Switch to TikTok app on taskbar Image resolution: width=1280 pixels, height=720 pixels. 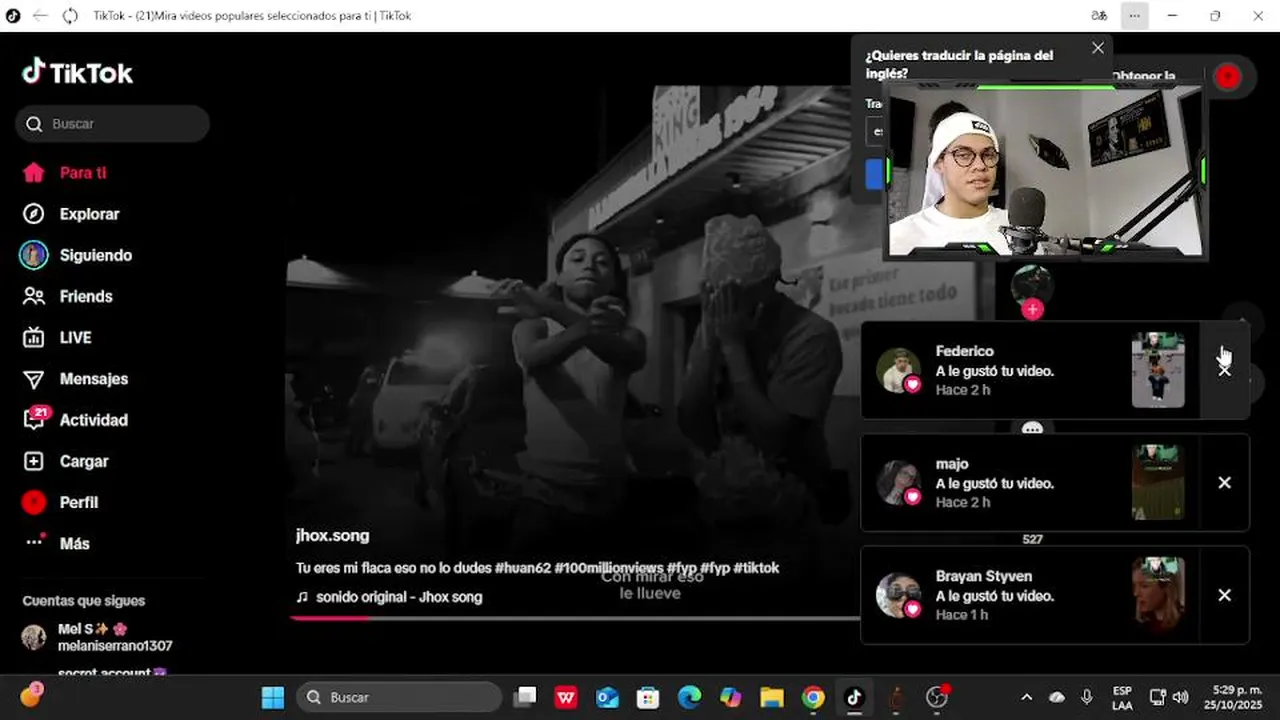pyautogui.click(x=854, y=697)
